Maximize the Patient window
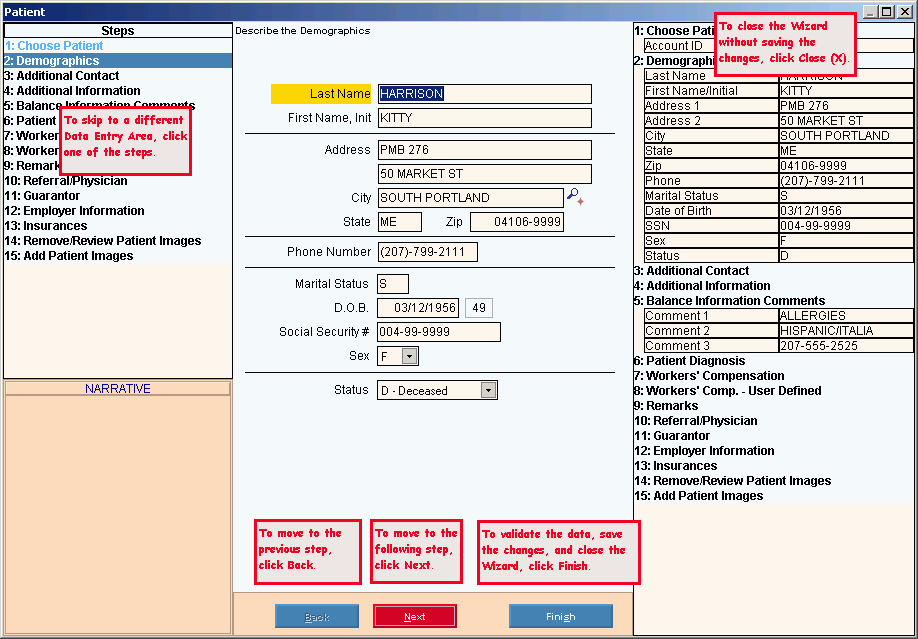Viewport: 918px width, 639px height. (888, 12)
